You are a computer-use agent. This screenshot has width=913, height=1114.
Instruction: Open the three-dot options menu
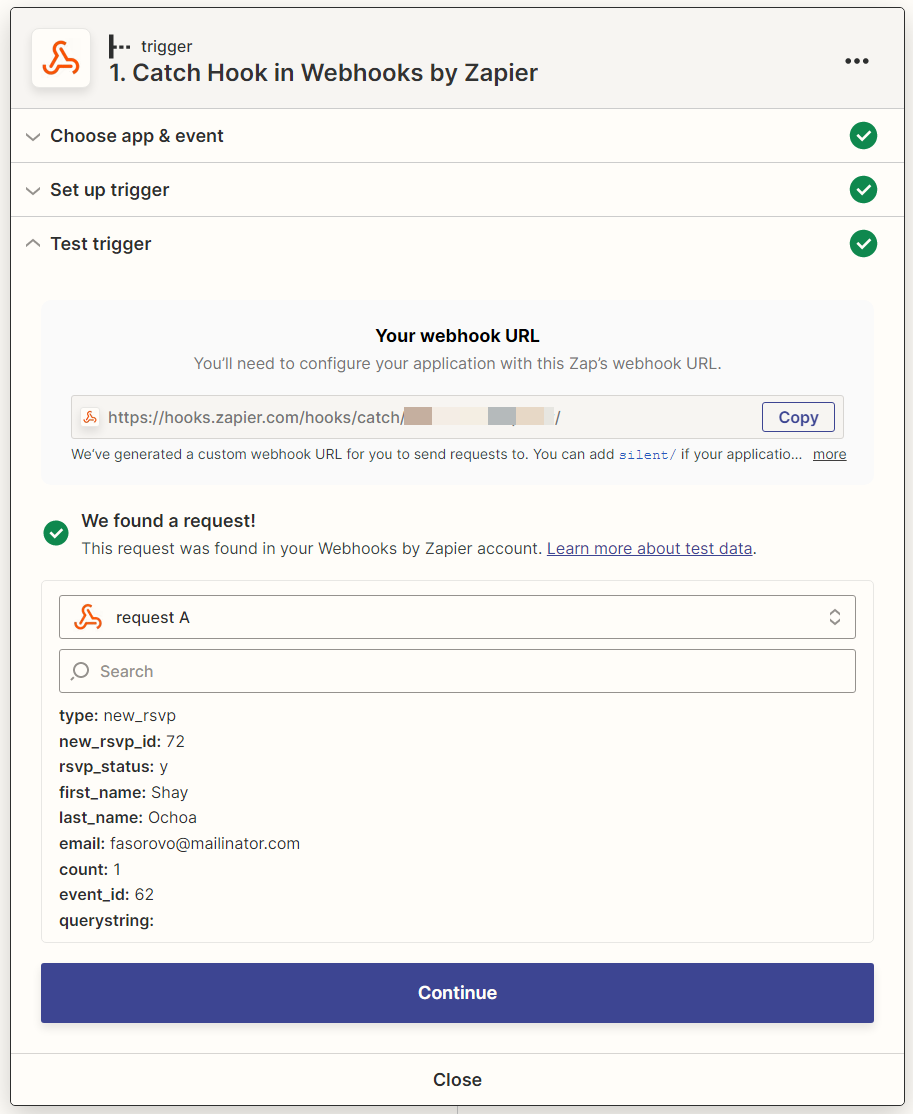857,61
